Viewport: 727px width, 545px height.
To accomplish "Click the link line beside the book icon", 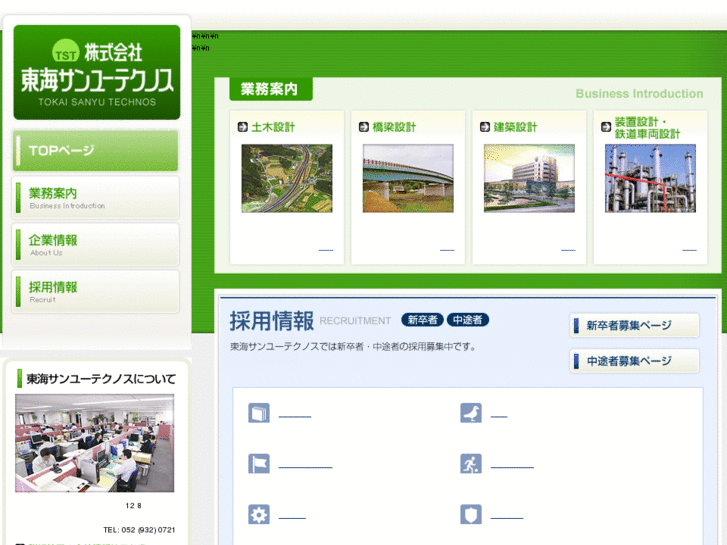I will click(x=295, y=417).
